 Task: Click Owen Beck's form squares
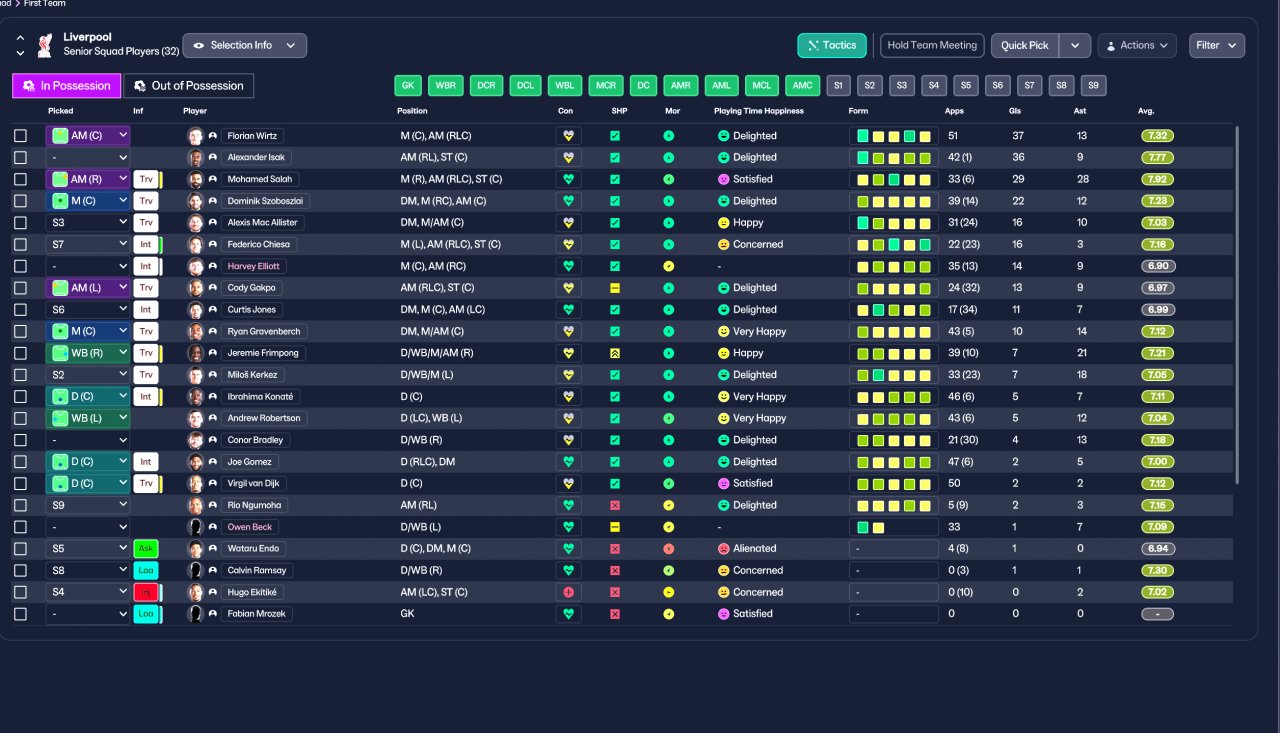(894, 527)
